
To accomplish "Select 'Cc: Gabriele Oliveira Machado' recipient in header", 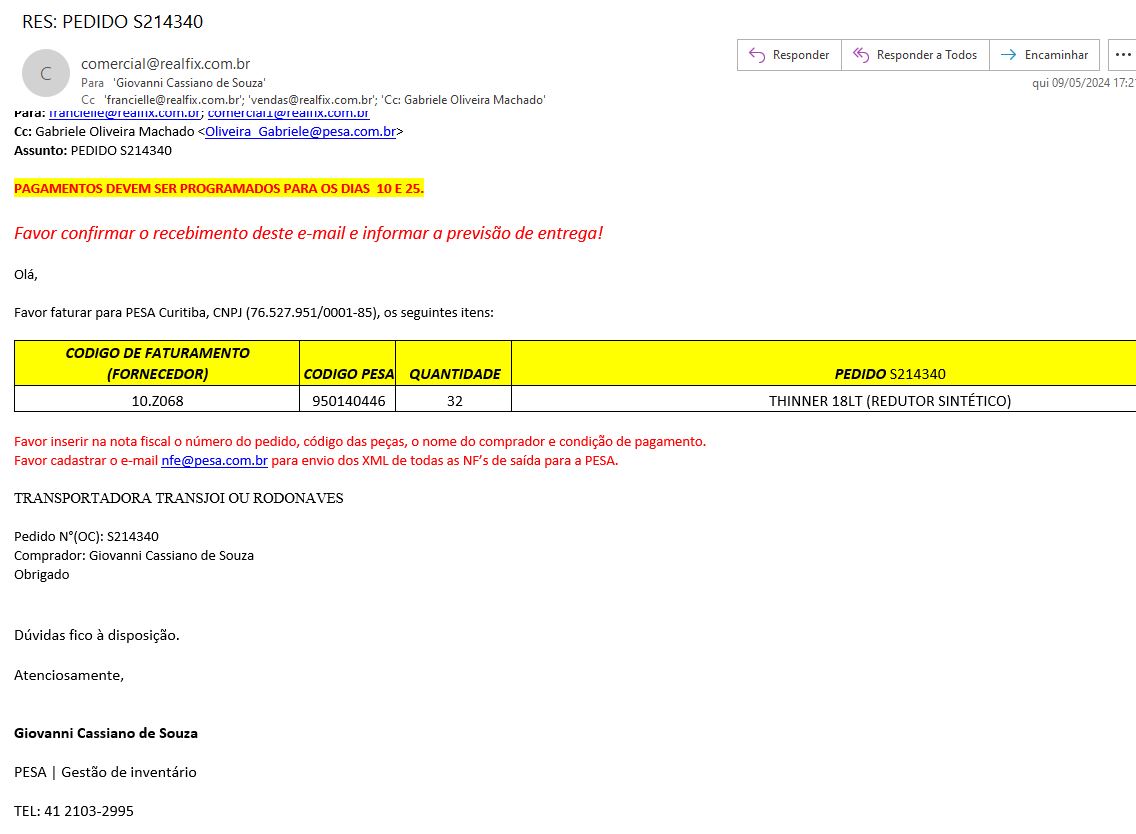I will (x=463, y=100).
